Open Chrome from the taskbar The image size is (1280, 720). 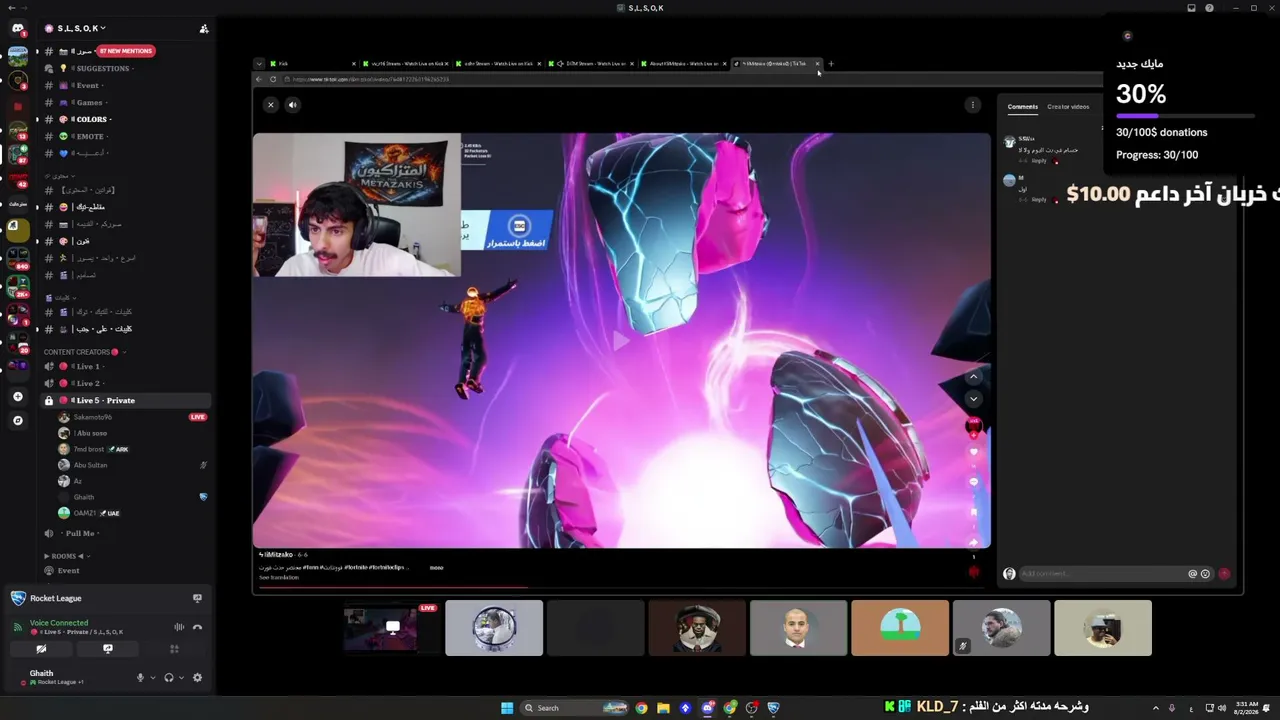641,708
